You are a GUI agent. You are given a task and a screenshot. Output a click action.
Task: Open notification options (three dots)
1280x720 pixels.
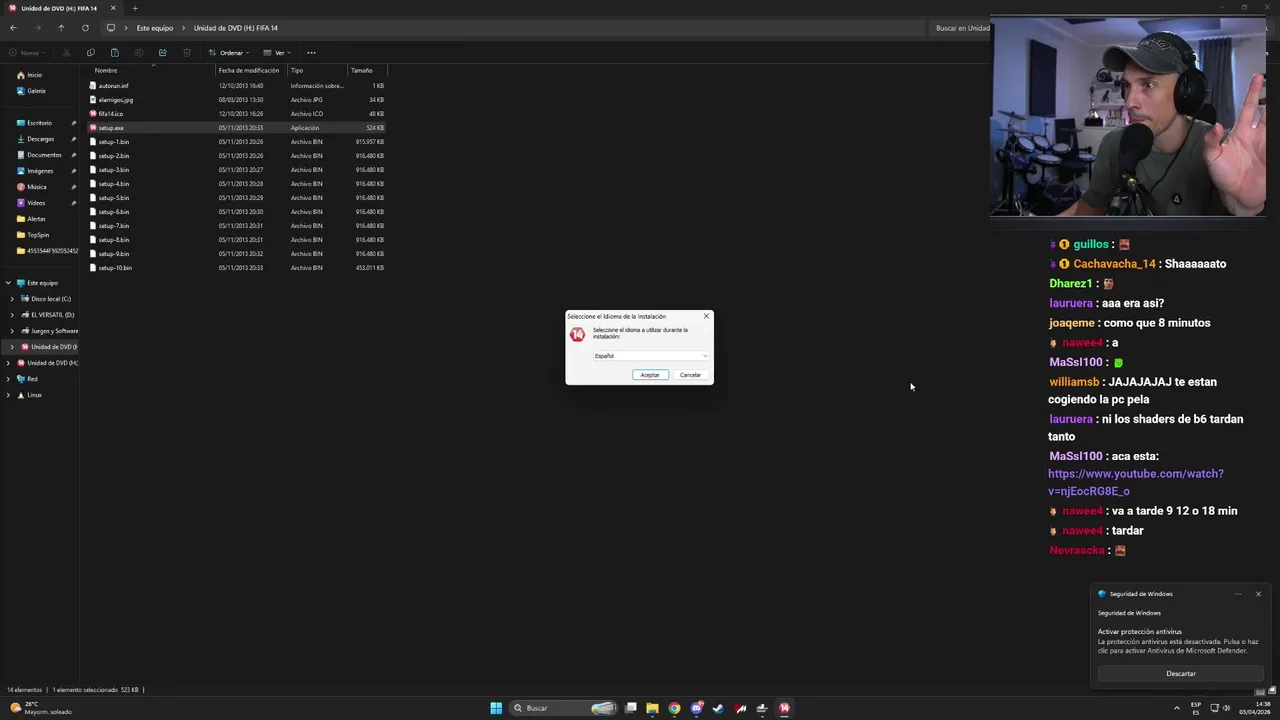point(1238,594)
